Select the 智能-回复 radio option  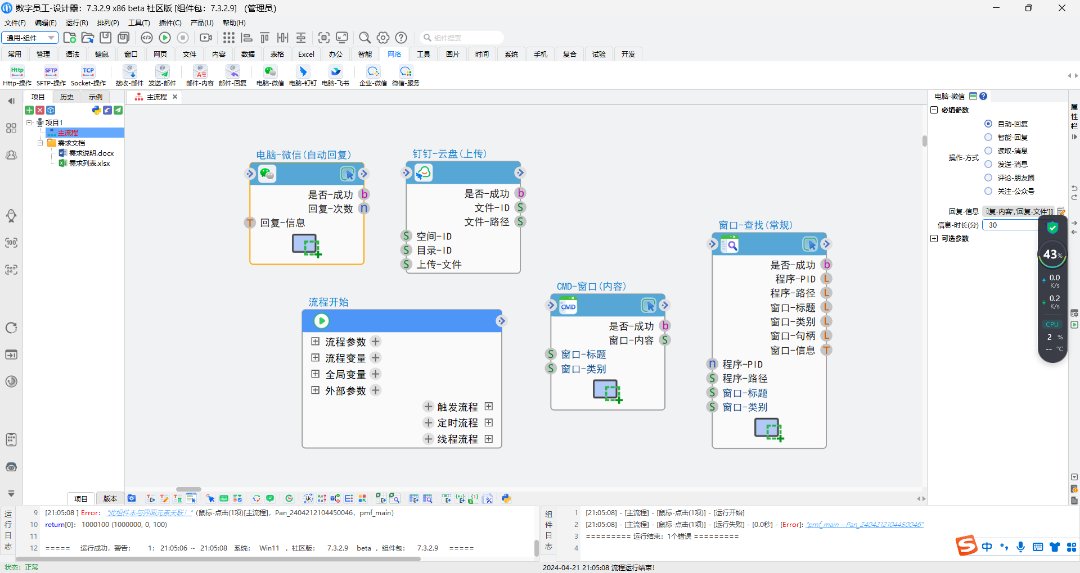tap(989, 136)
